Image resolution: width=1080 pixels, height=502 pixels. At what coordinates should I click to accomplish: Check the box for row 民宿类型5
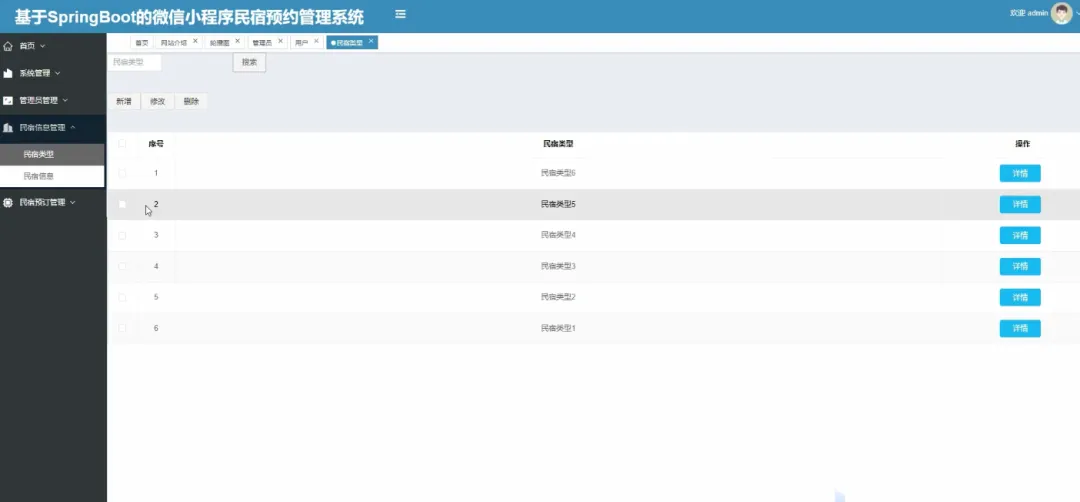pos(122,205)
